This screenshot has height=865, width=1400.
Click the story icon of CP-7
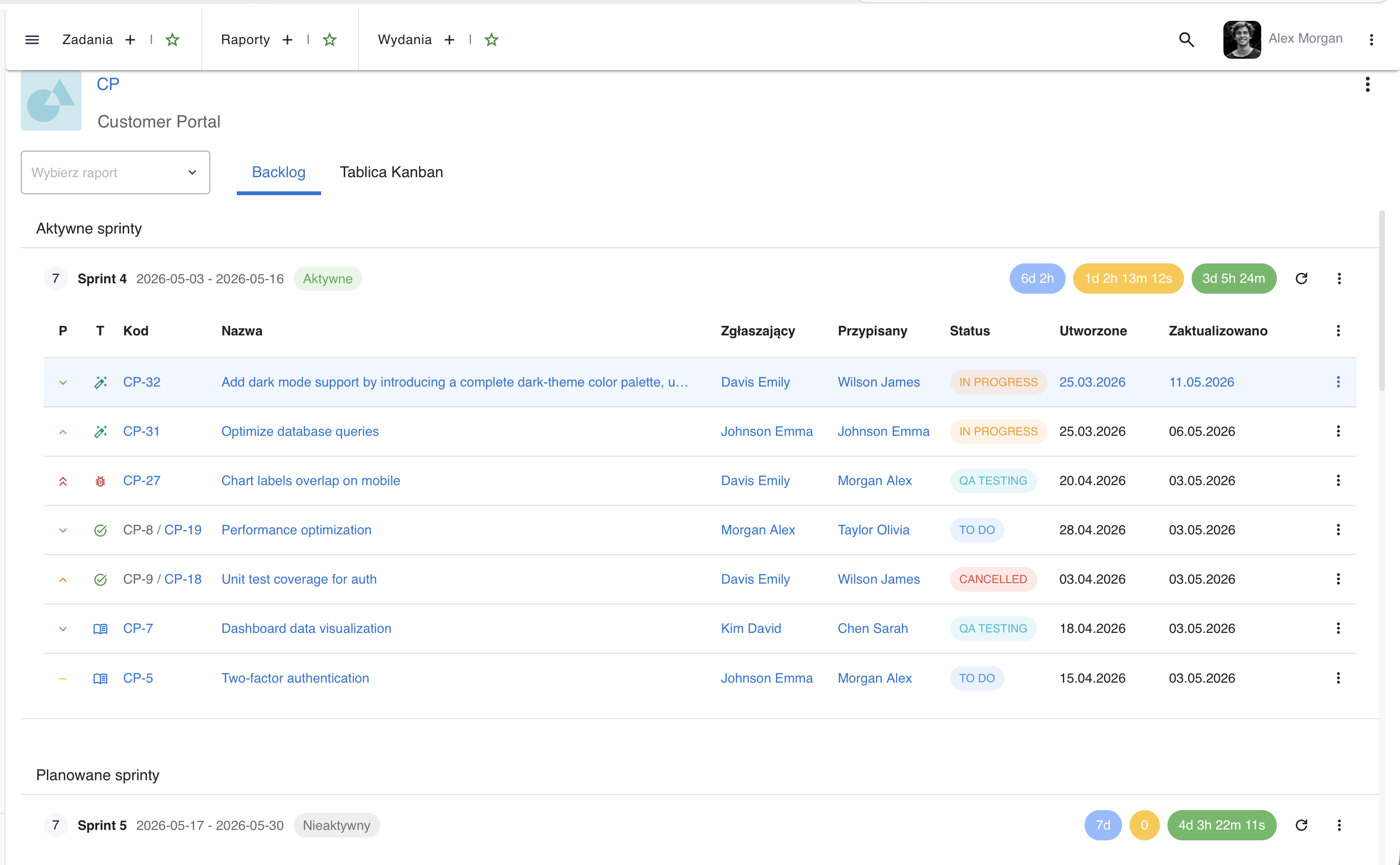(x=100, y=629)
